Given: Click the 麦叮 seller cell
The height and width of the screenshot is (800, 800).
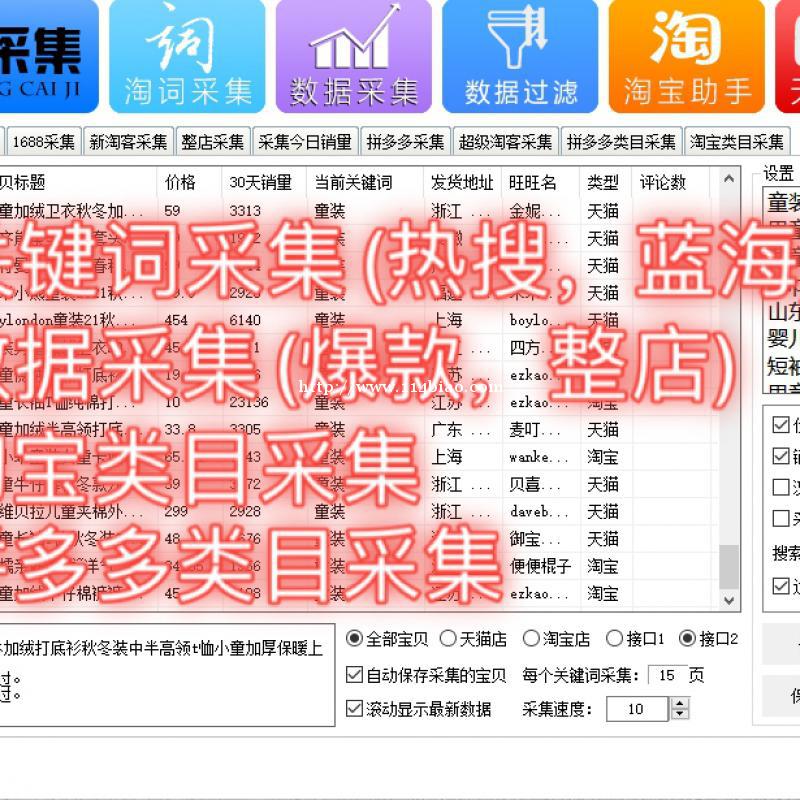Looking at the screenshot, I should [x=540, y=430].
